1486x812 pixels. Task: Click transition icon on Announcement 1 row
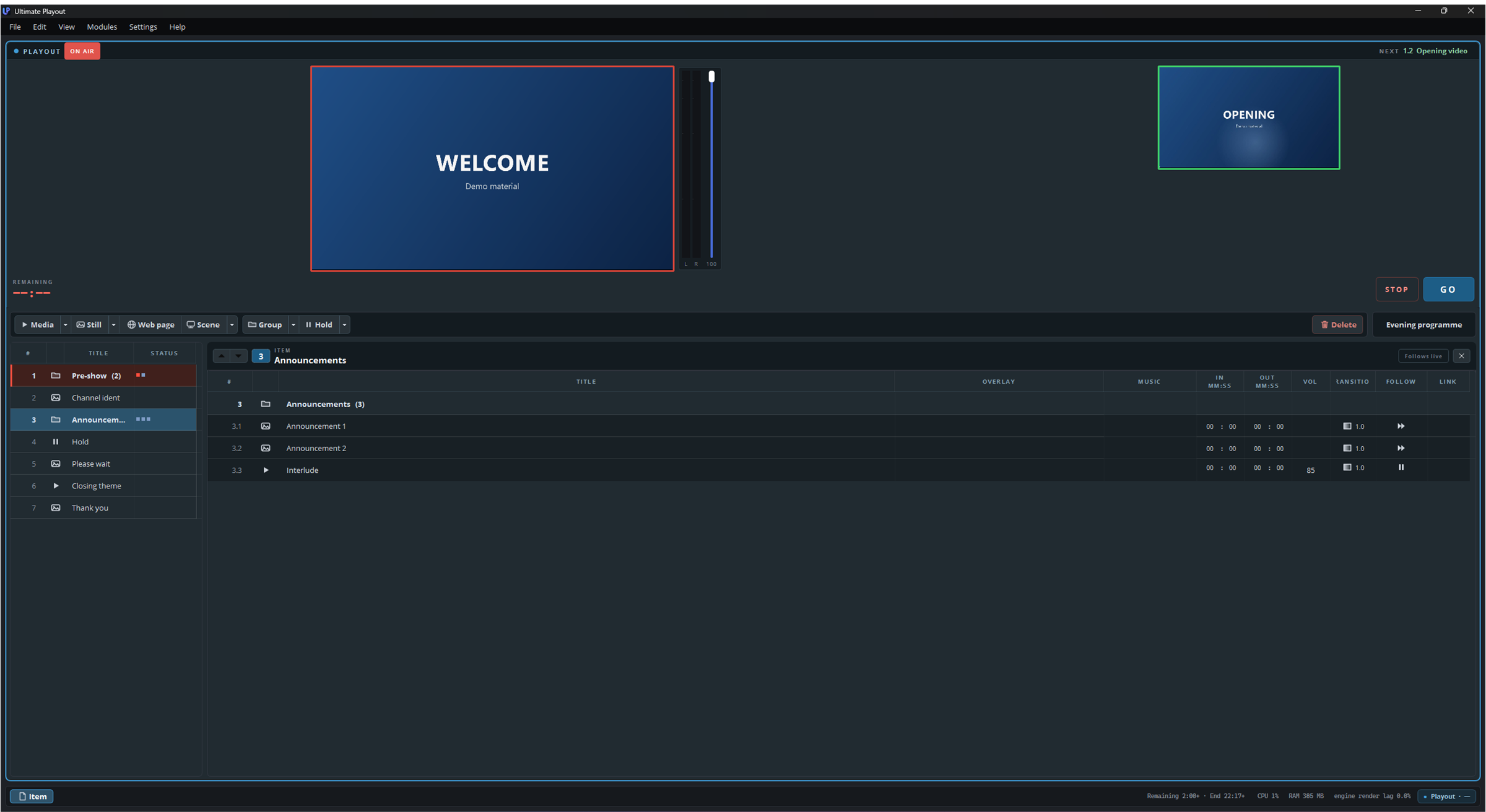1347,426
